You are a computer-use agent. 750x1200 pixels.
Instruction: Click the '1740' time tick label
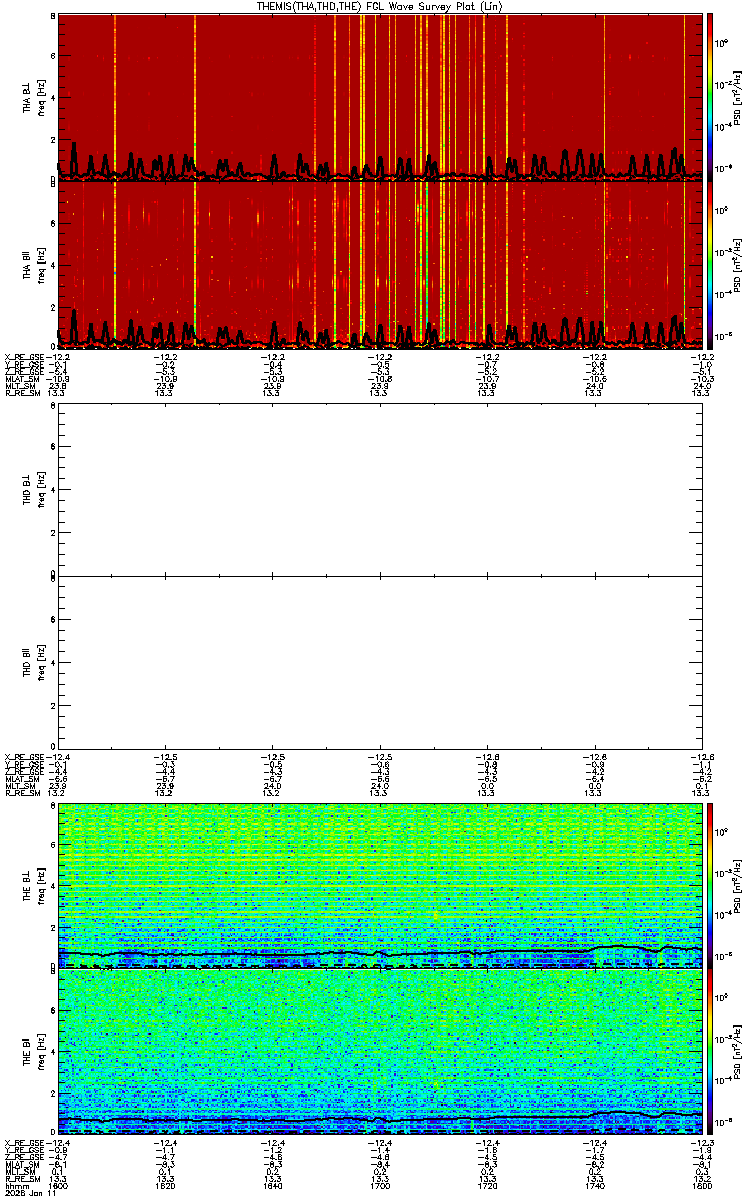[595, 1187]
